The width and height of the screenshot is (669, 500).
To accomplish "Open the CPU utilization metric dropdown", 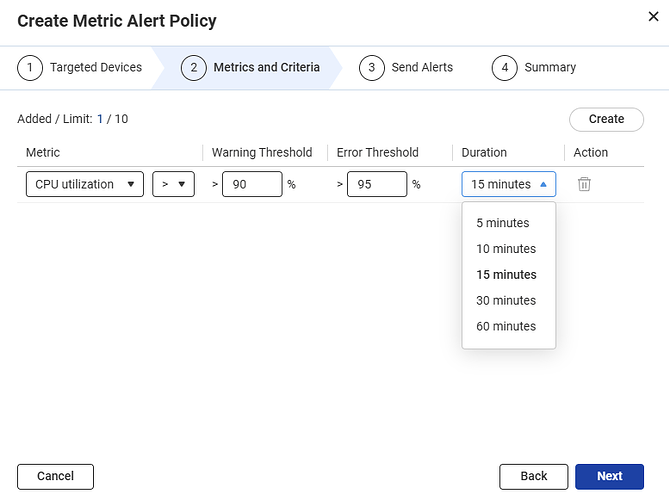I will click(x=85, y=185).
